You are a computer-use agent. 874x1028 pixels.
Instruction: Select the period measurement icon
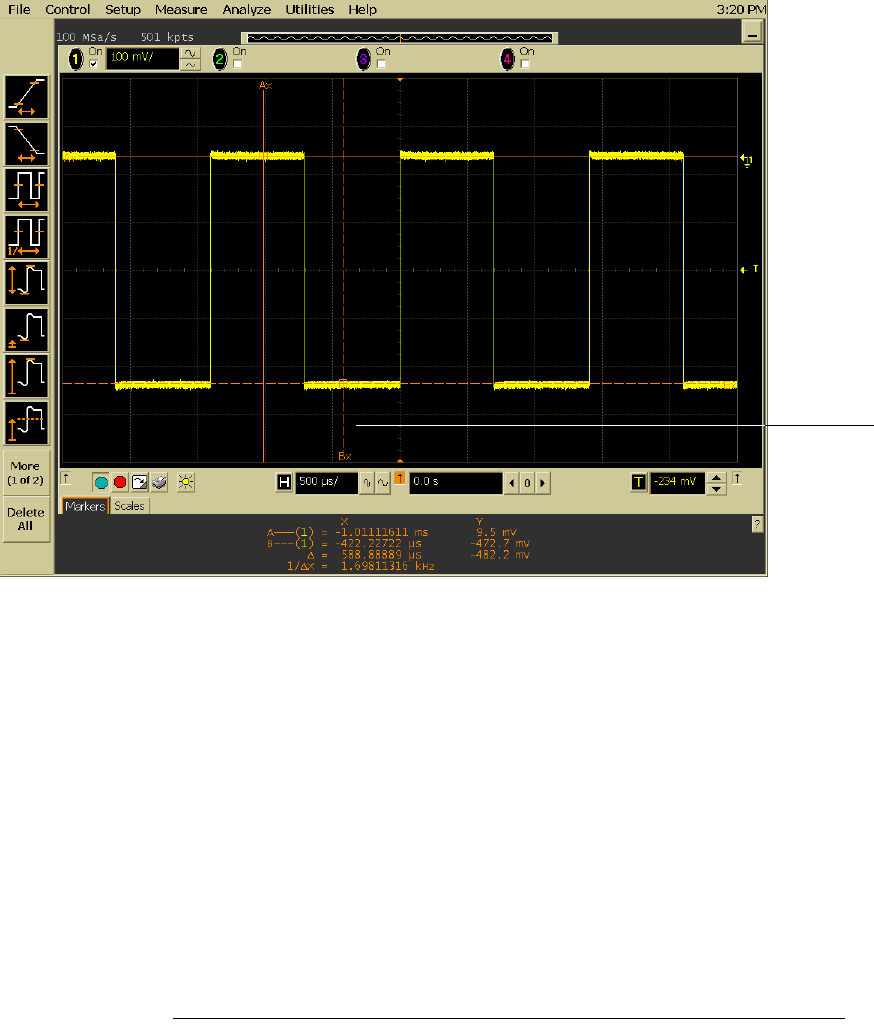point(27,190)
